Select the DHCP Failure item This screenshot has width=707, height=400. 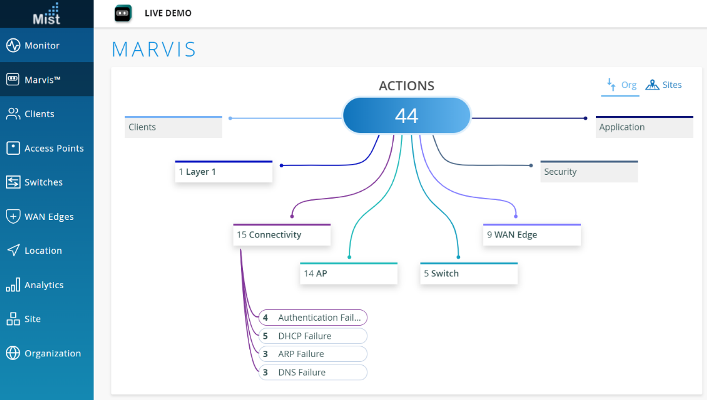pyautogui.click(x=312, y=336)
